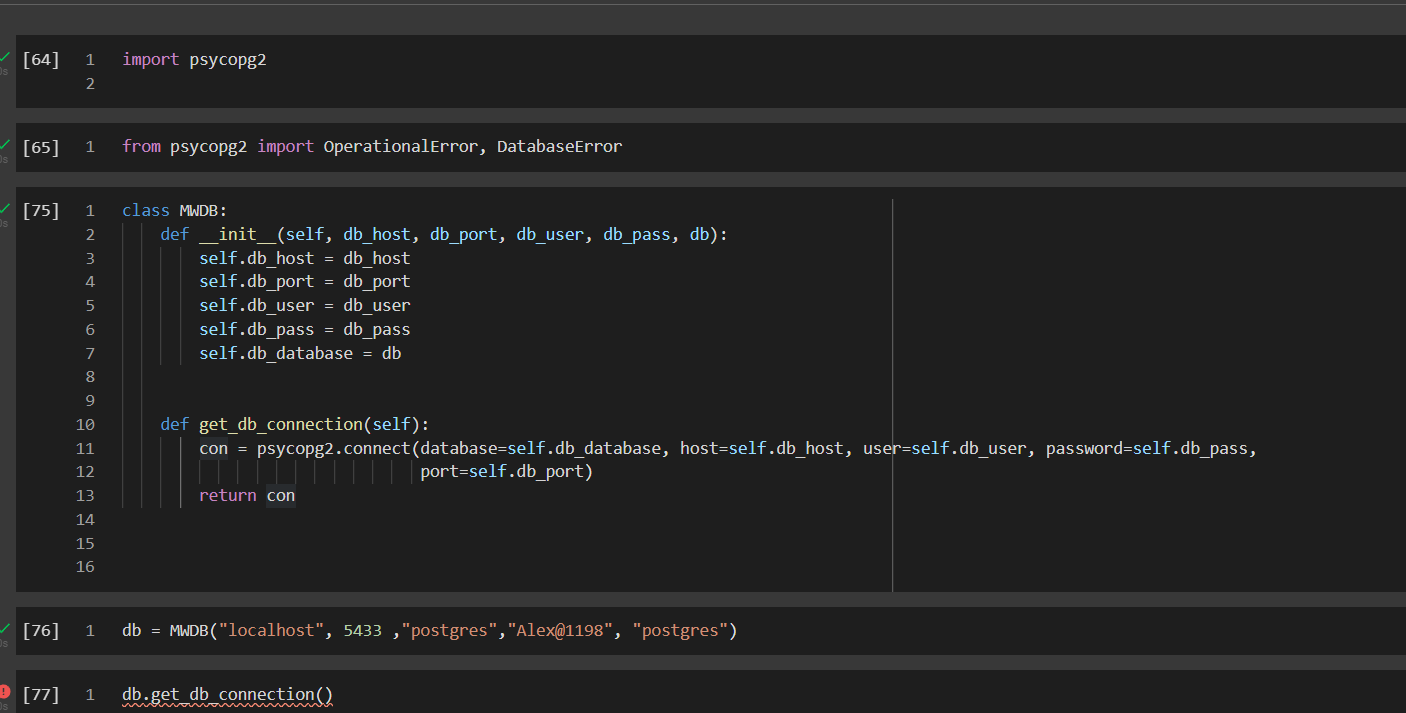Select the execution count label [64]

41,60
